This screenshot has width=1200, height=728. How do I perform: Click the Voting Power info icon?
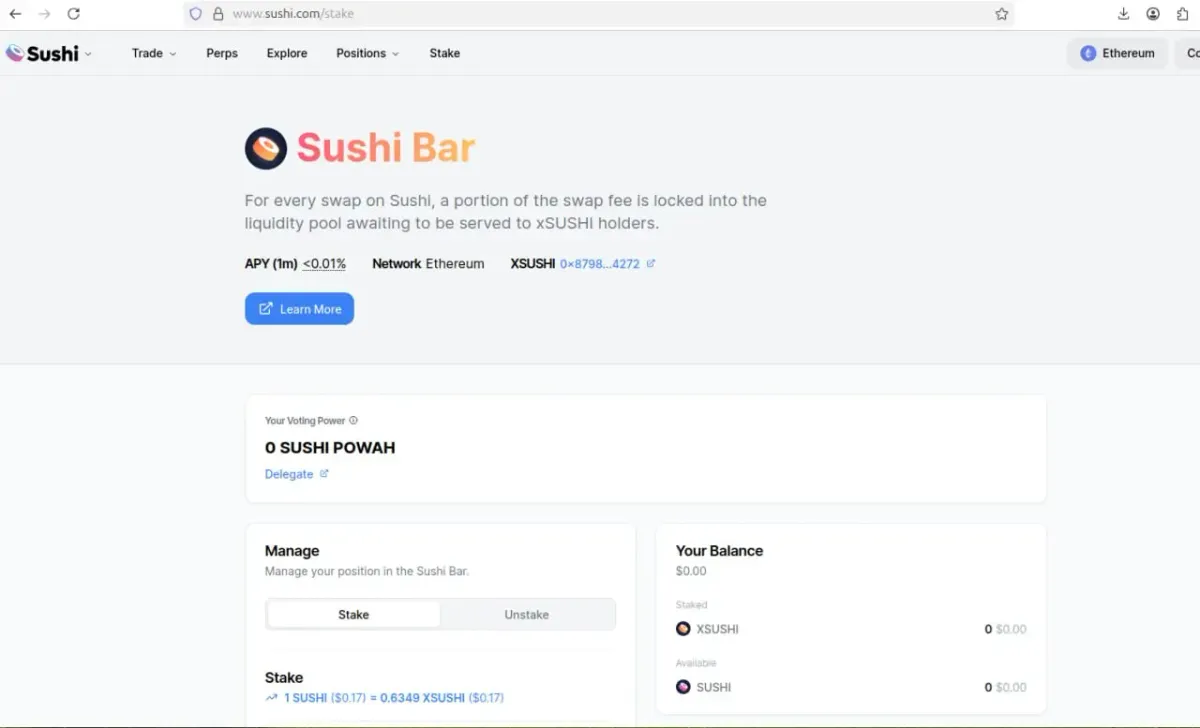354,421
